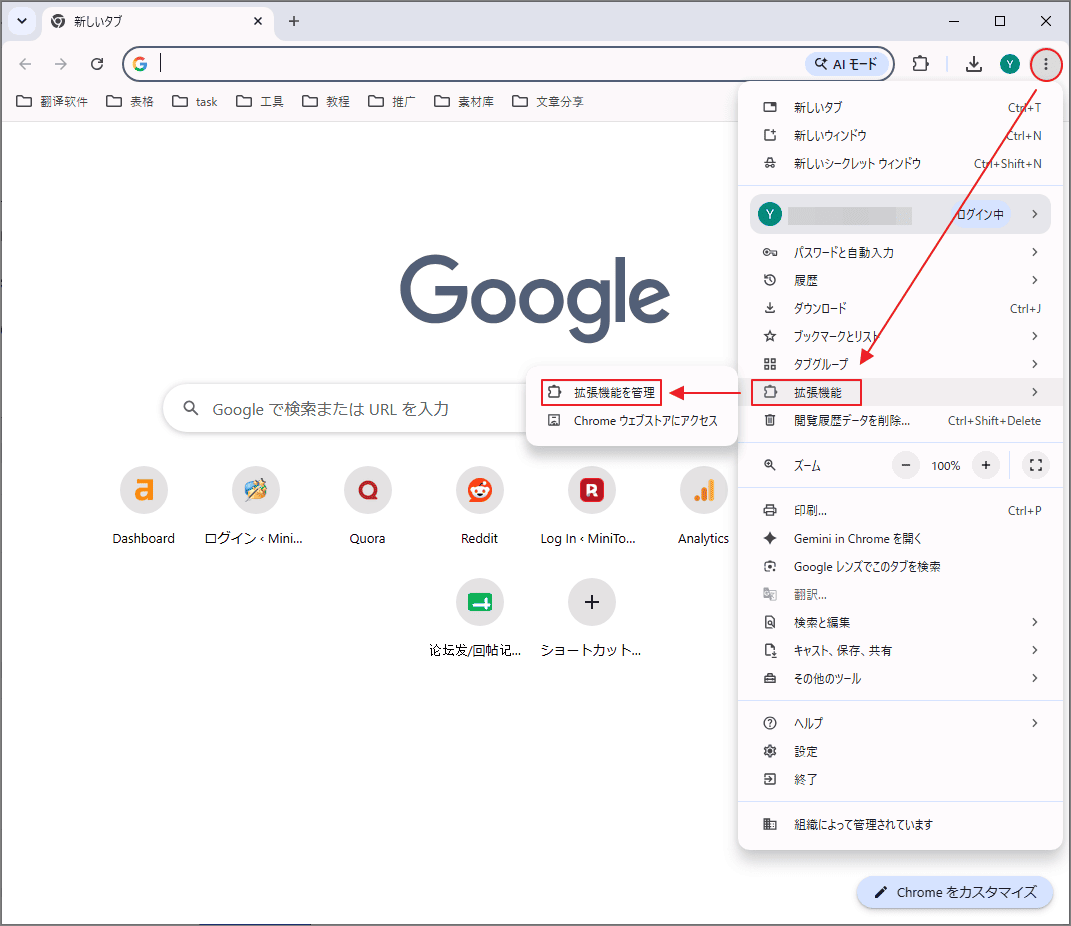Open the 表格 bookmark folder

130,102
